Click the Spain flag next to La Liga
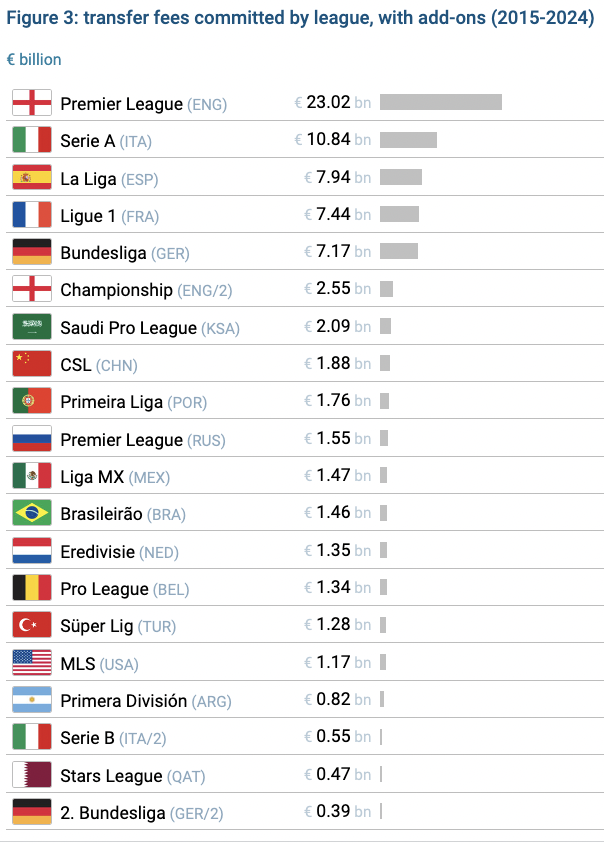604x844 pixels. (x=31, y=178)
